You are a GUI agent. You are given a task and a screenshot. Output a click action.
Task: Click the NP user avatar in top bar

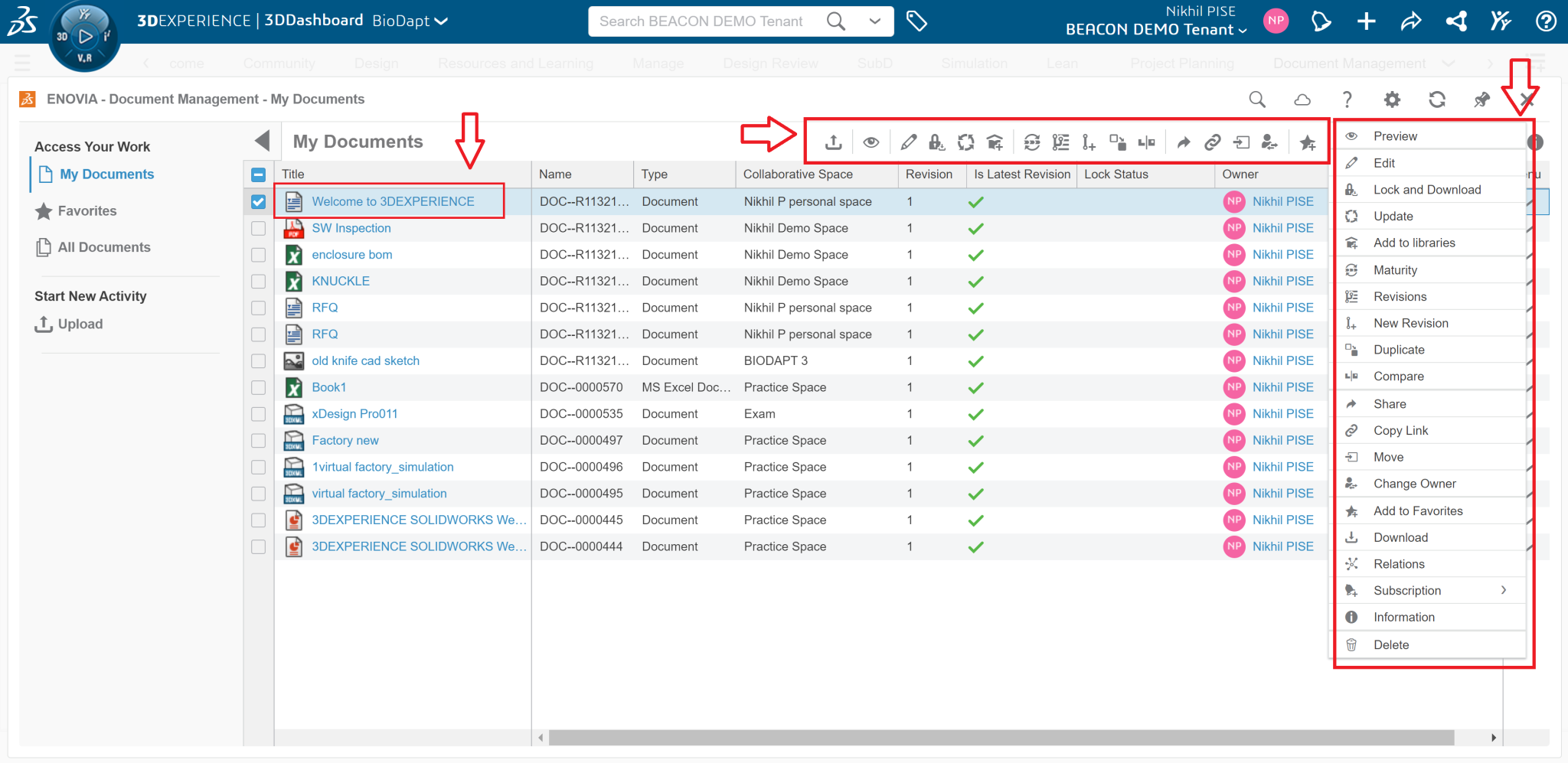pyautogui.click(x=1276, y=21)
